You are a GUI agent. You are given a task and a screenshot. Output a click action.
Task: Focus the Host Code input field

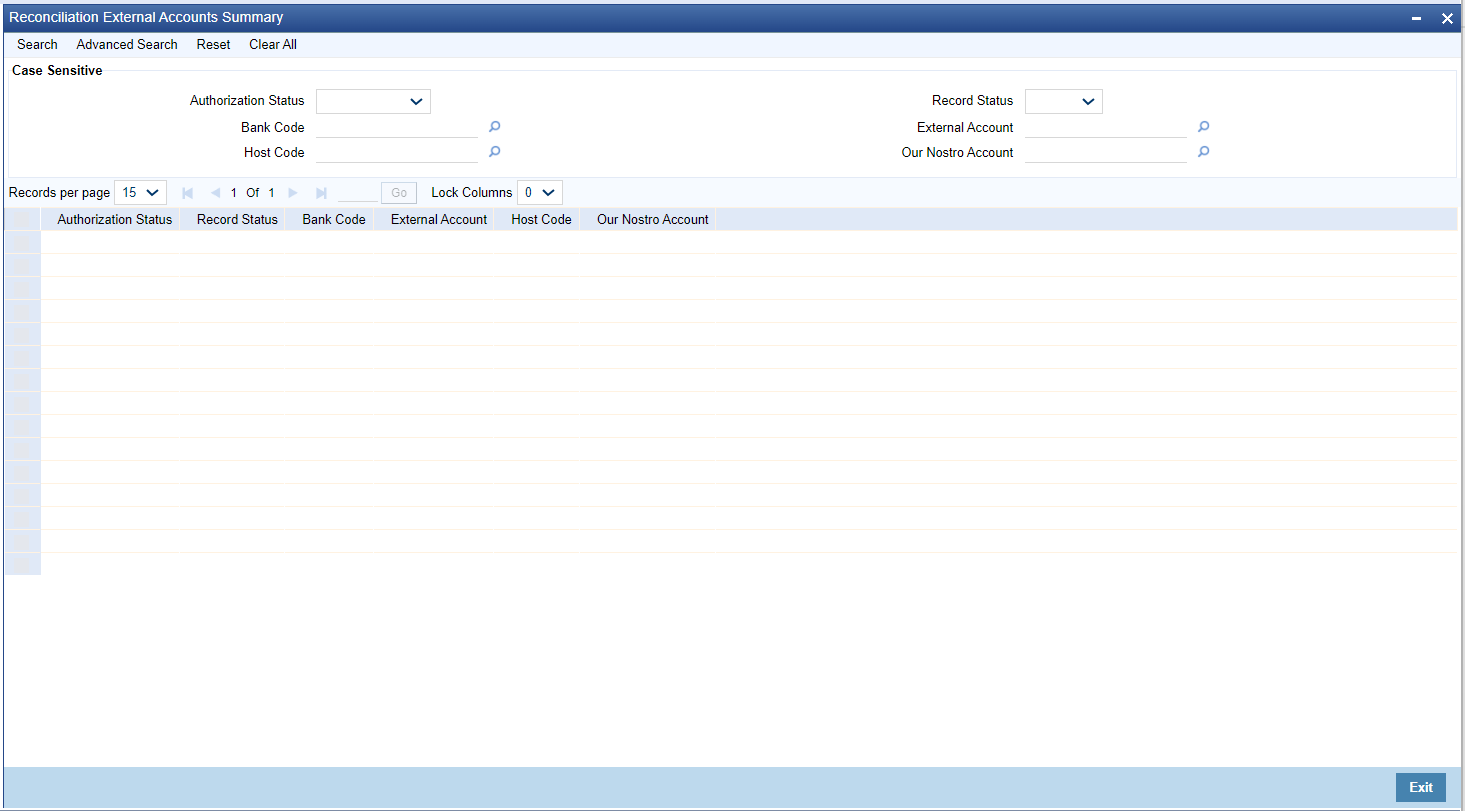[x=397, y=152]
